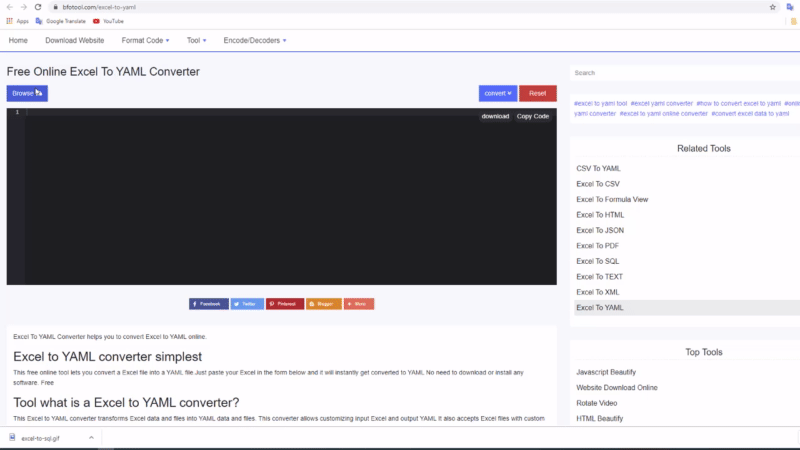Open the YouTube bookmark

pyautogui.click(x=108, y=21)
